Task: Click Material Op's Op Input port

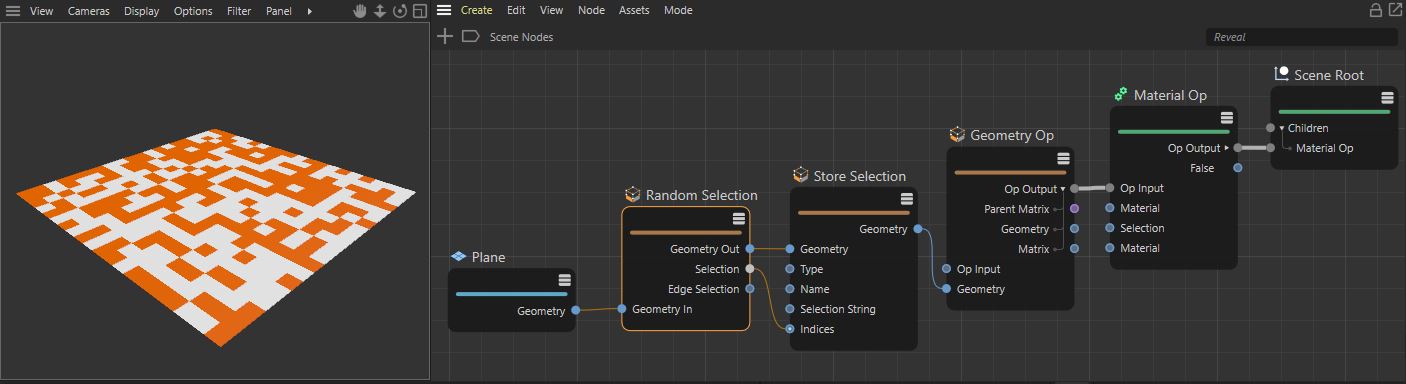Action: 1109,188
